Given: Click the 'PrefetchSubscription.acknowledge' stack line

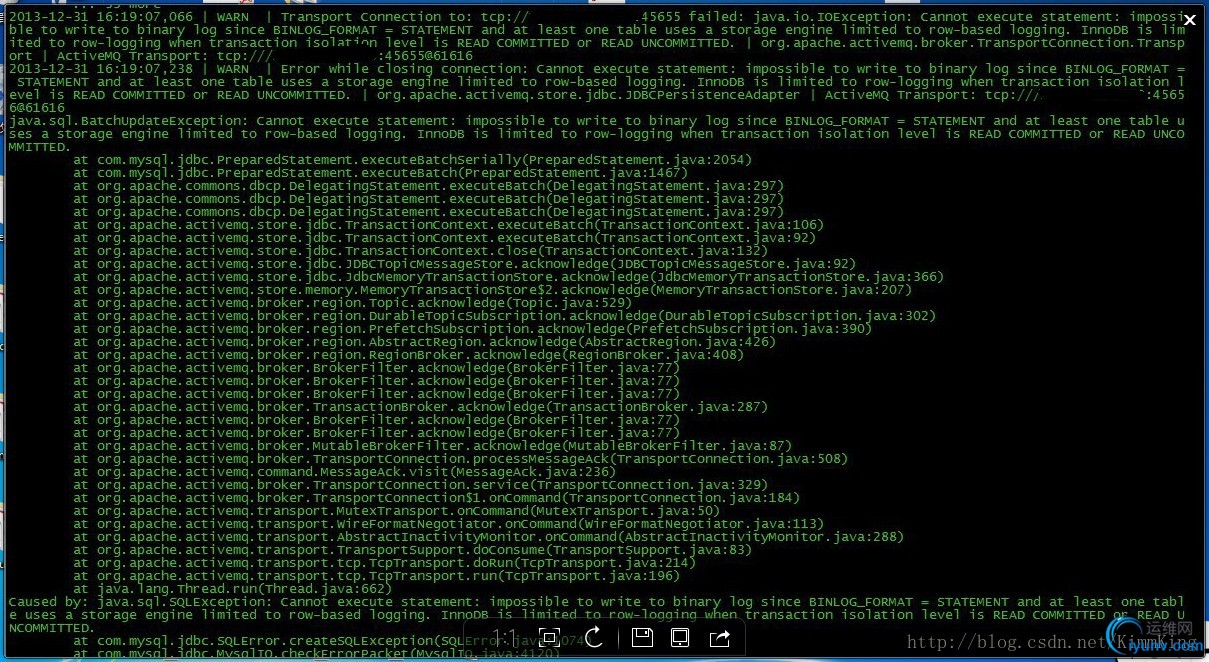Looking at the screenshot, I should 472,329.
